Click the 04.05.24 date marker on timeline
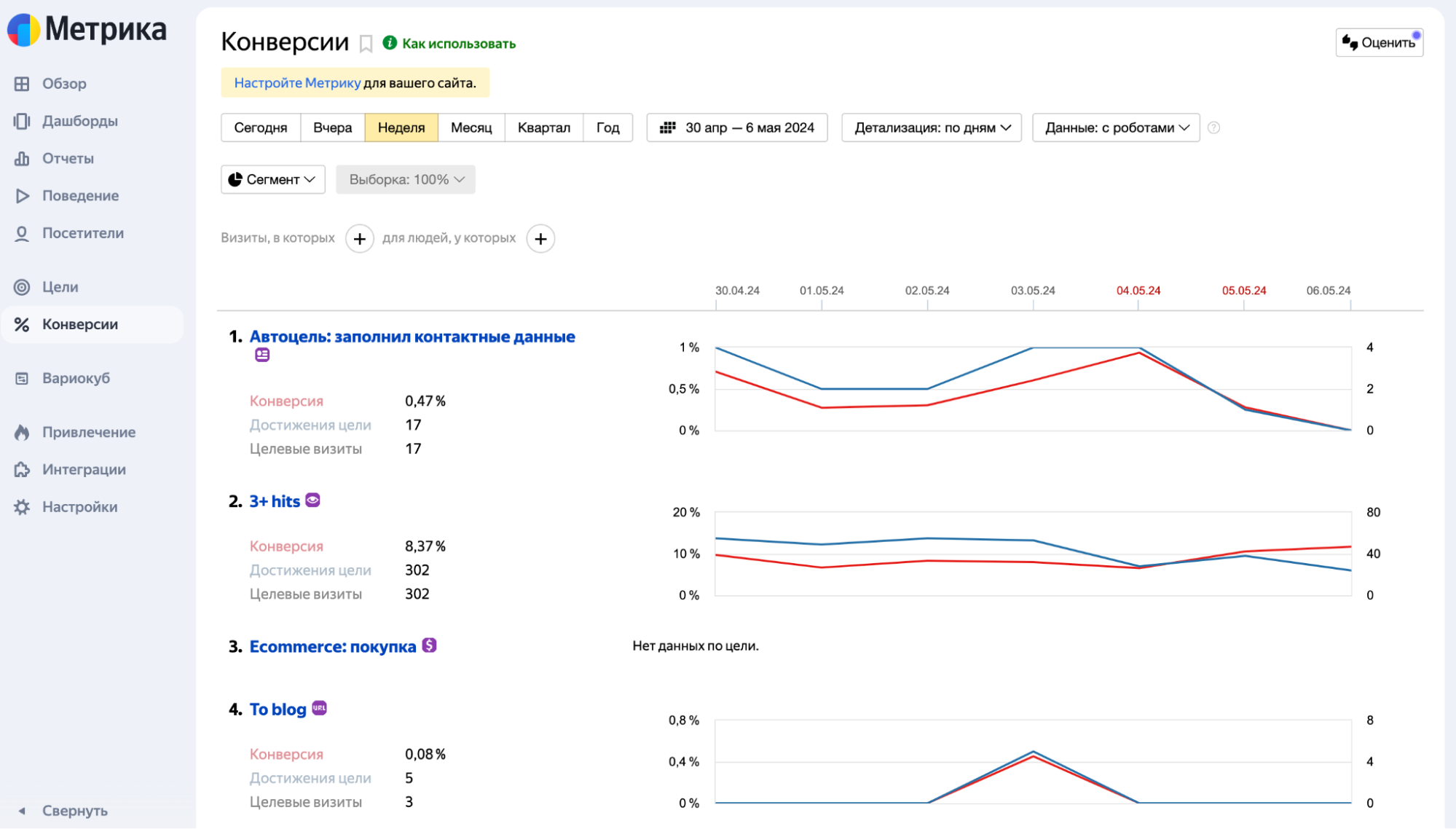1456x829 pixels. [x=1138, y=291]
